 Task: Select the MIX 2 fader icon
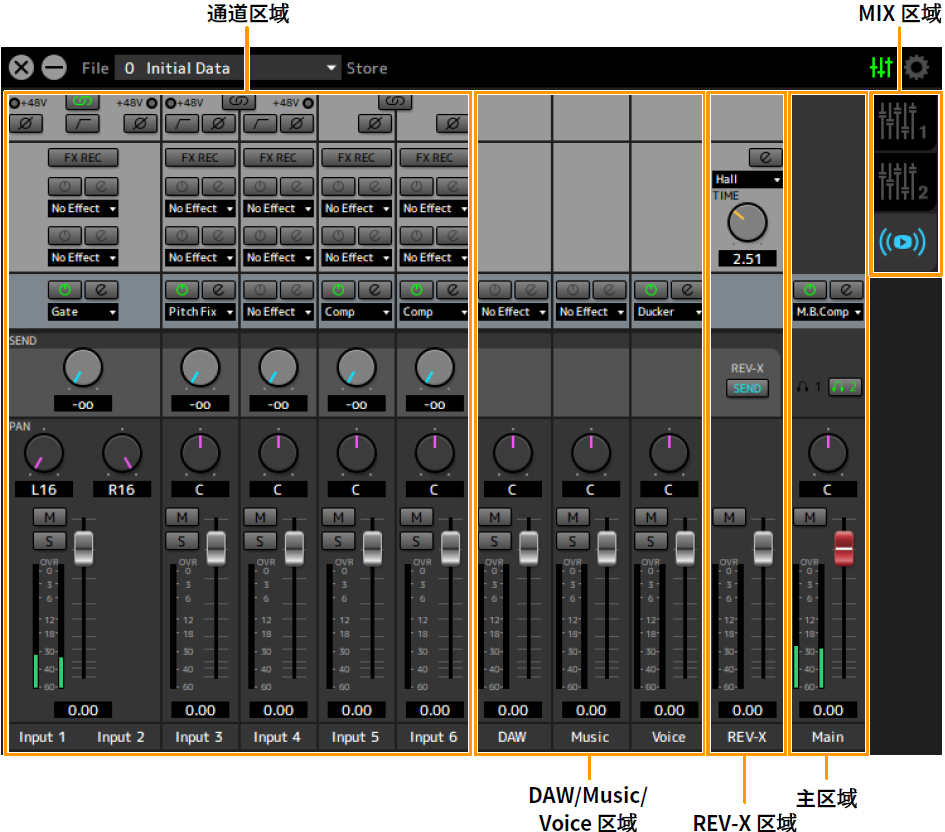904,183
